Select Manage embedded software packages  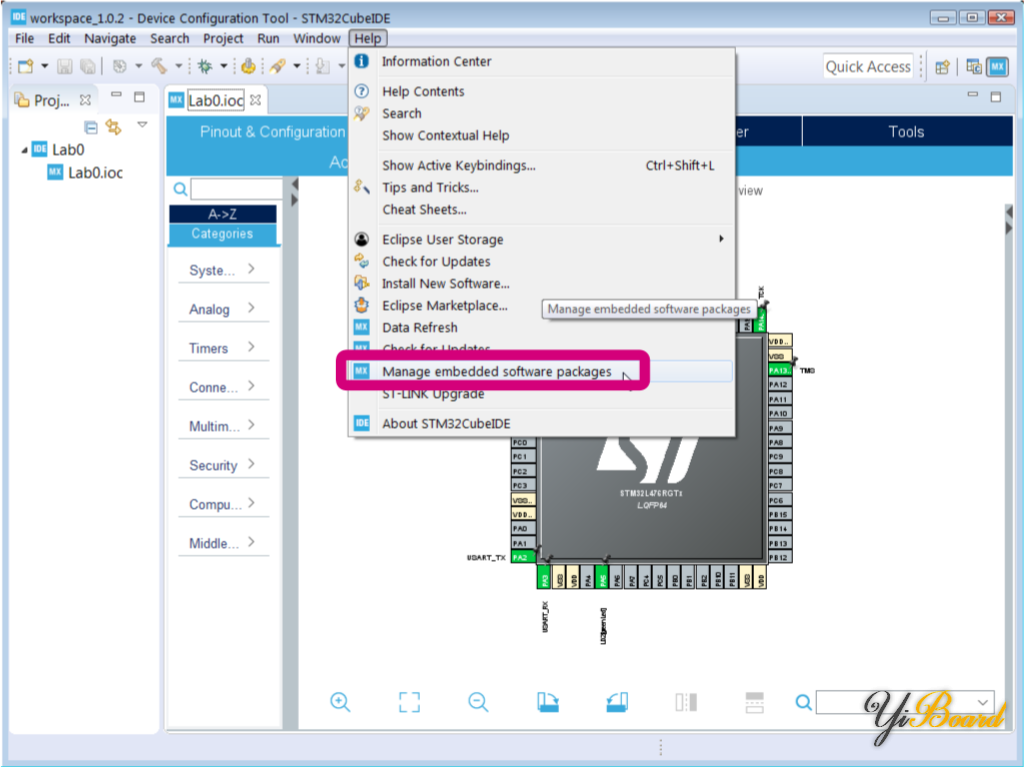[496, 372]
